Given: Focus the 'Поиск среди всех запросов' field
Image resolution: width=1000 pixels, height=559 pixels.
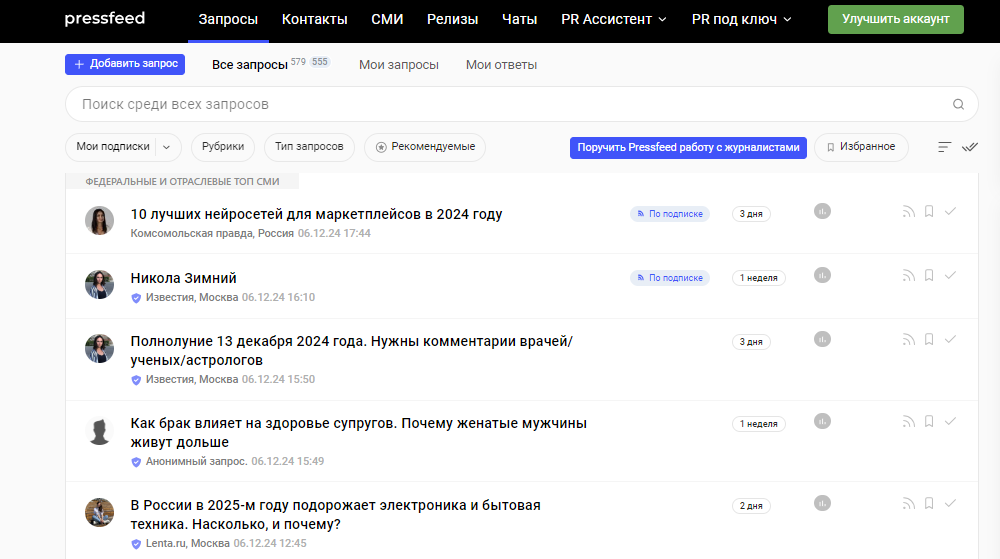Looking at the screenshot, I should 500,104.
